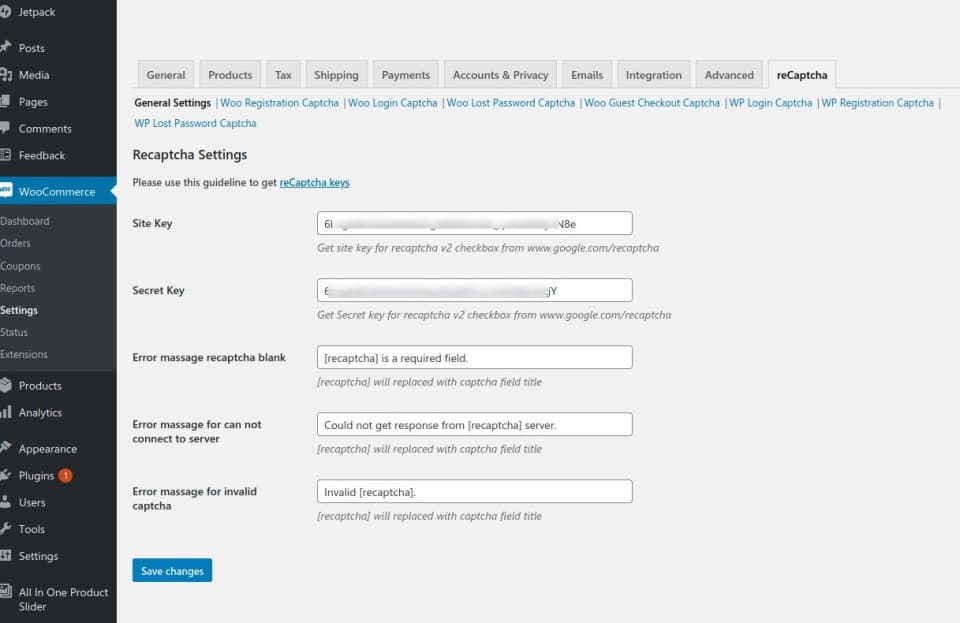Screen dimensions: 960x623
Task: Click the WooCommerce logo icon
Action: pos(6,190)
